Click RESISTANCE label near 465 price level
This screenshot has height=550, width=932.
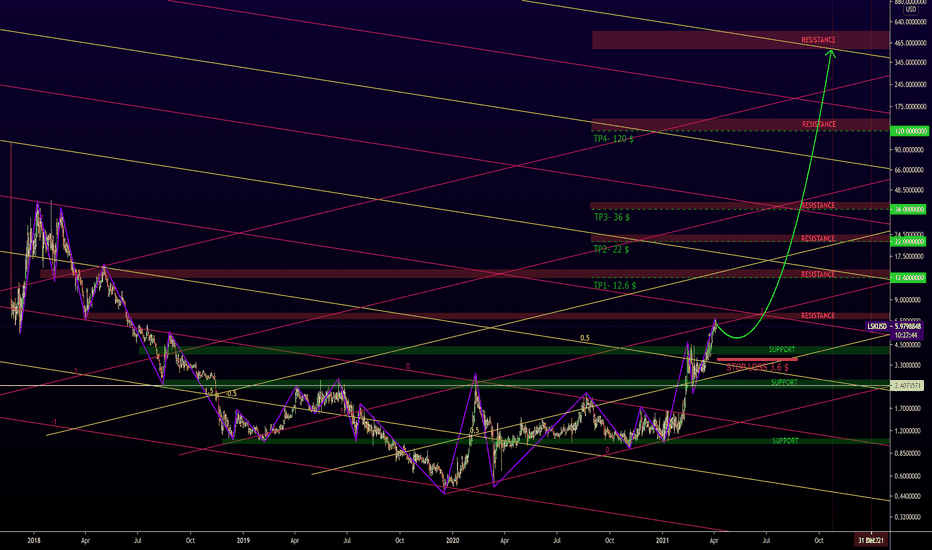point(818,40)
